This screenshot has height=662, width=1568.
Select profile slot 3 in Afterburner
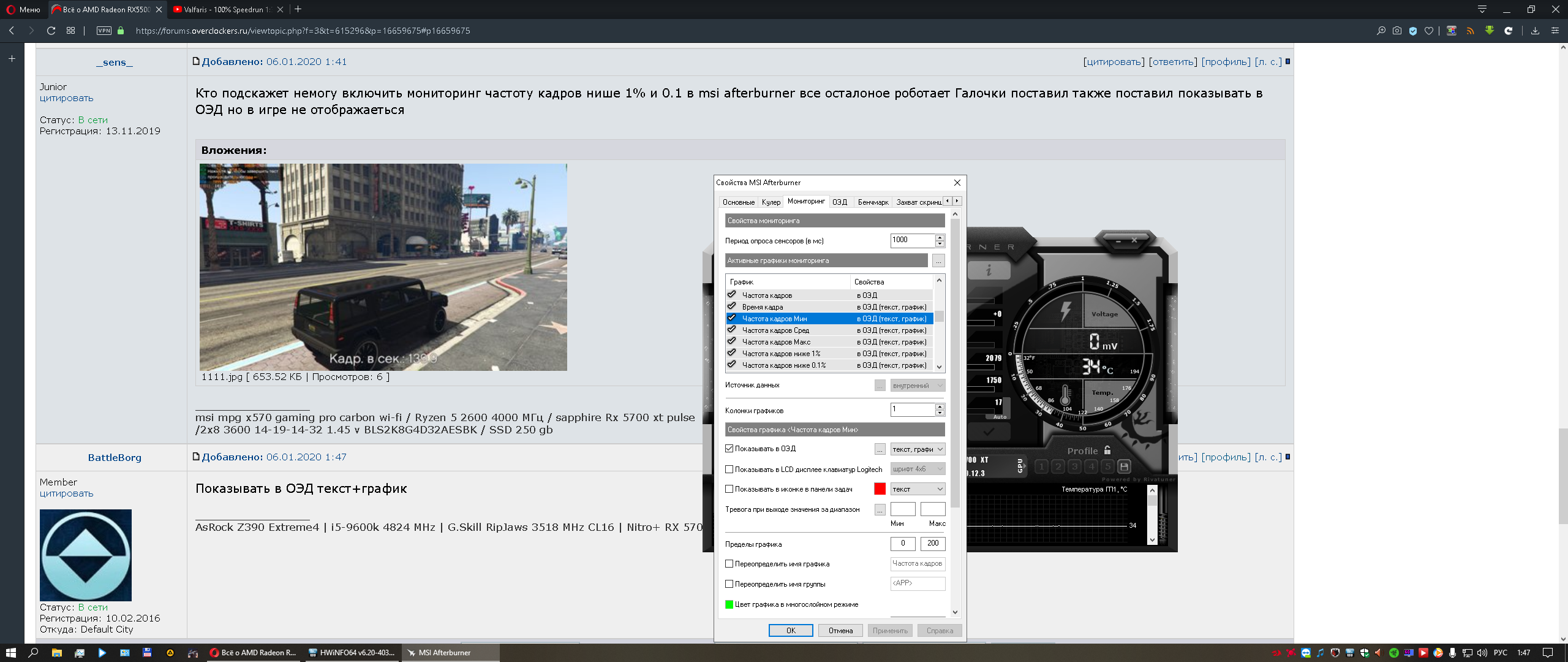(1074, 466)
